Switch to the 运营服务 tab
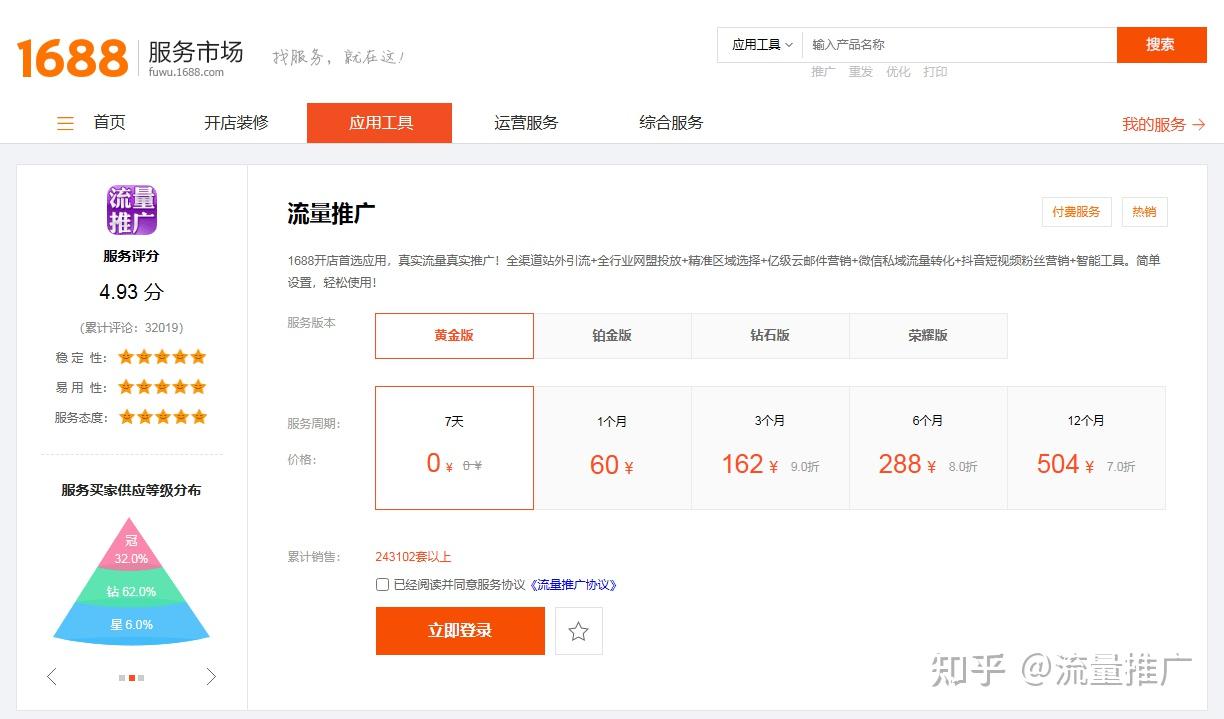 pos(526,122)
